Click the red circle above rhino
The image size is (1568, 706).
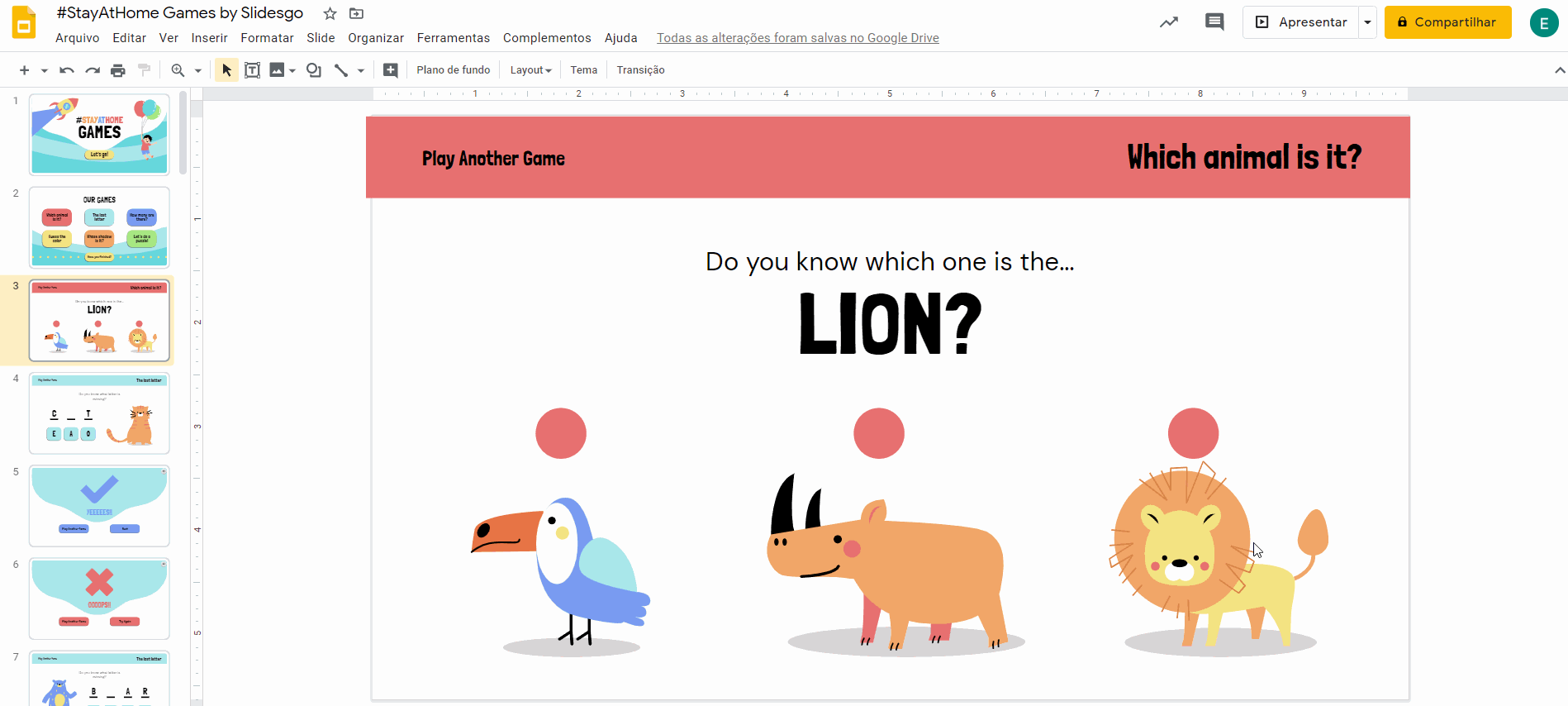click(879, 433)
